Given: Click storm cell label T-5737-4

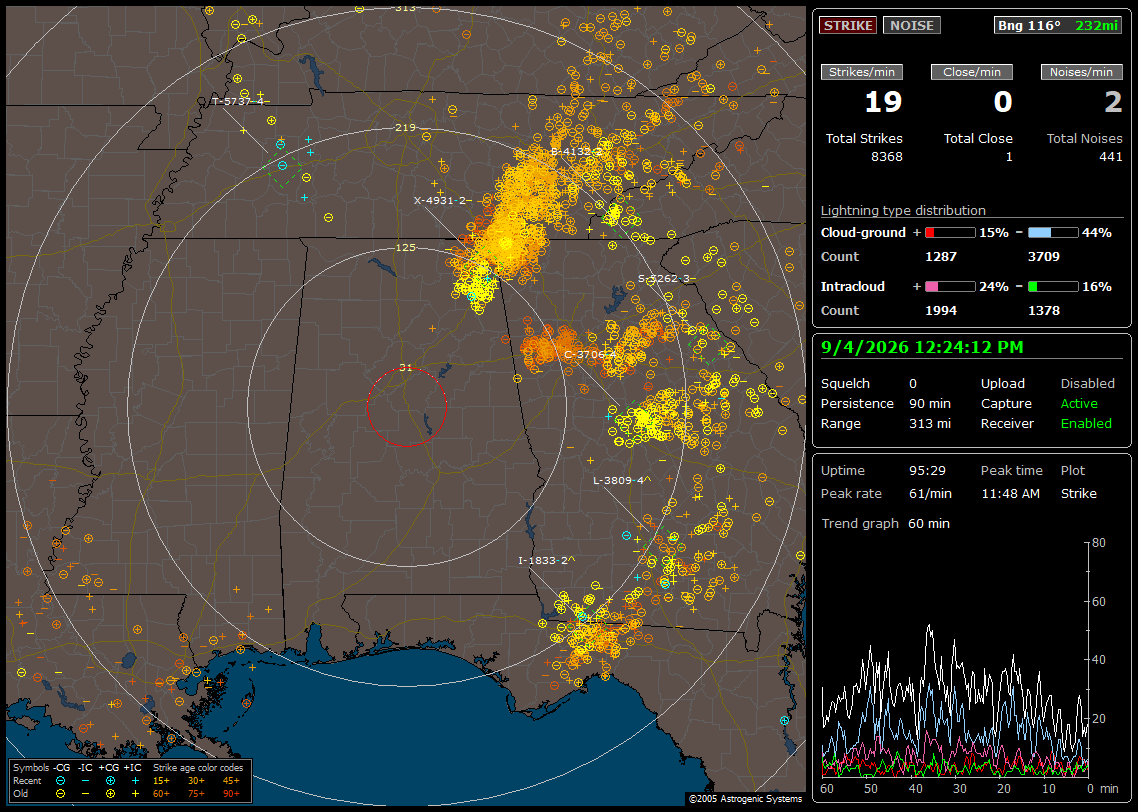Looking at the screenshot, I should [238, 101].
